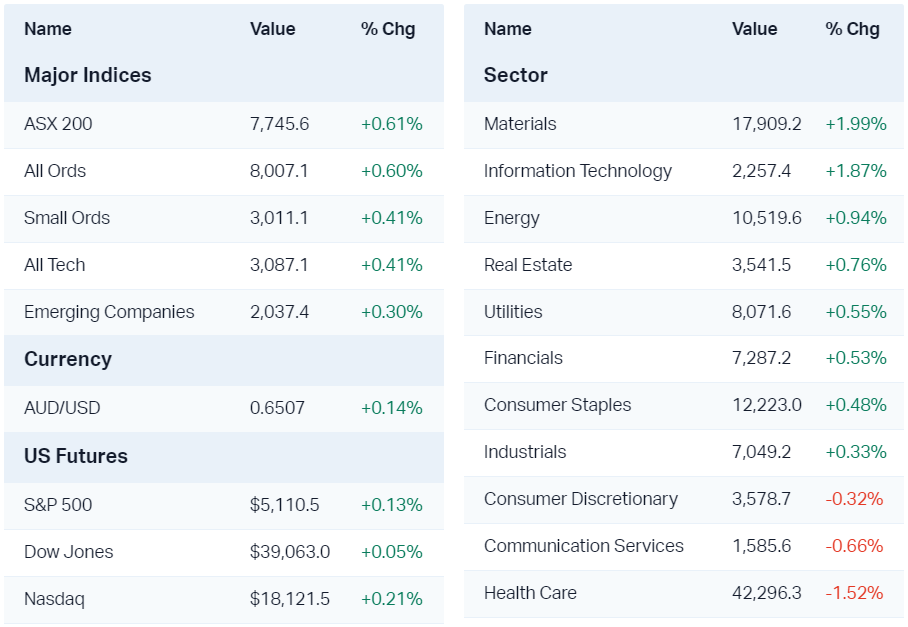Select the All Ords index name
The width and height of the screenshot is (908, 627).
point(55,171)
